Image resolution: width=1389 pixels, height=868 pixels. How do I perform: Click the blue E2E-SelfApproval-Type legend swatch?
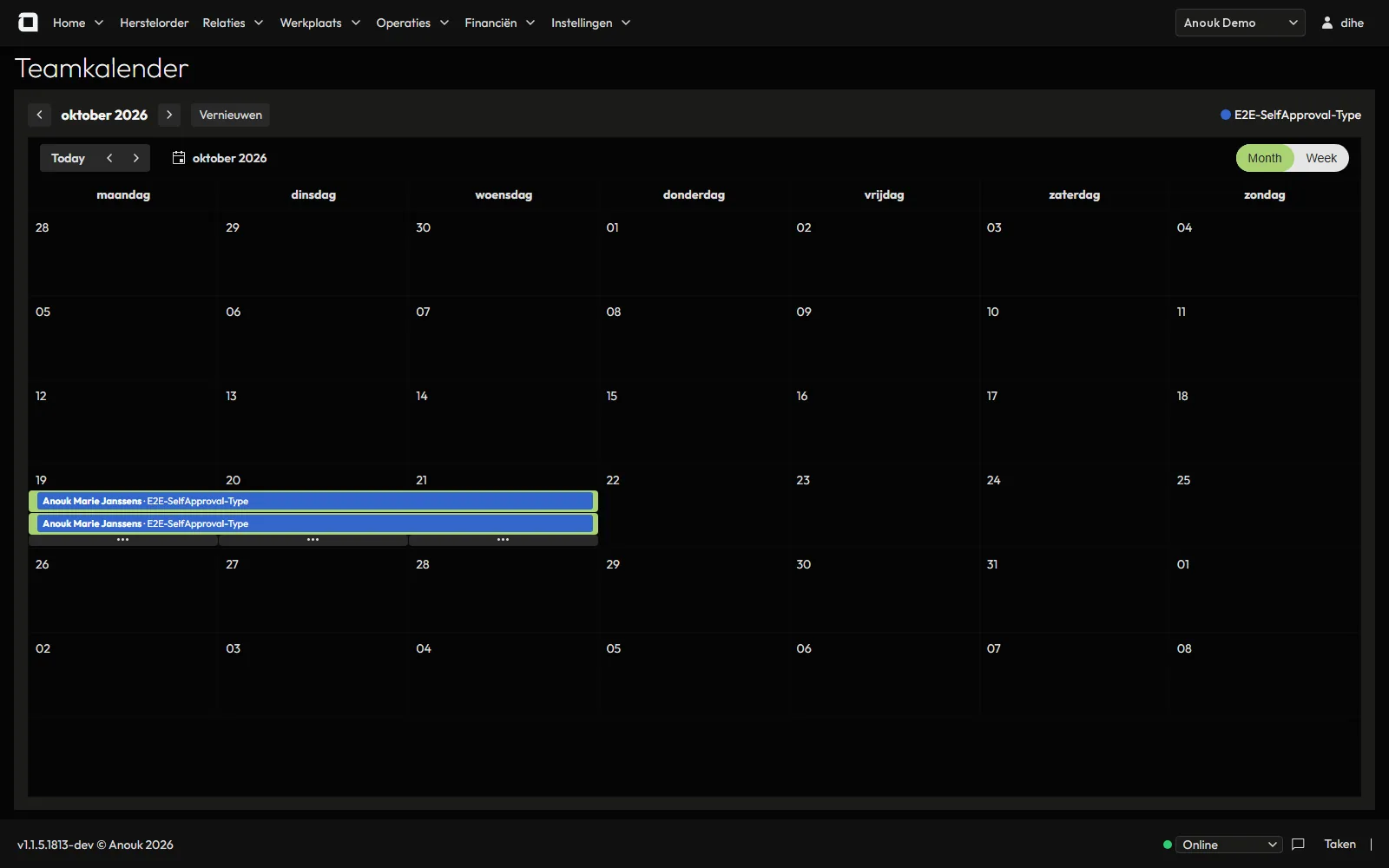[x=1226, y=115]
